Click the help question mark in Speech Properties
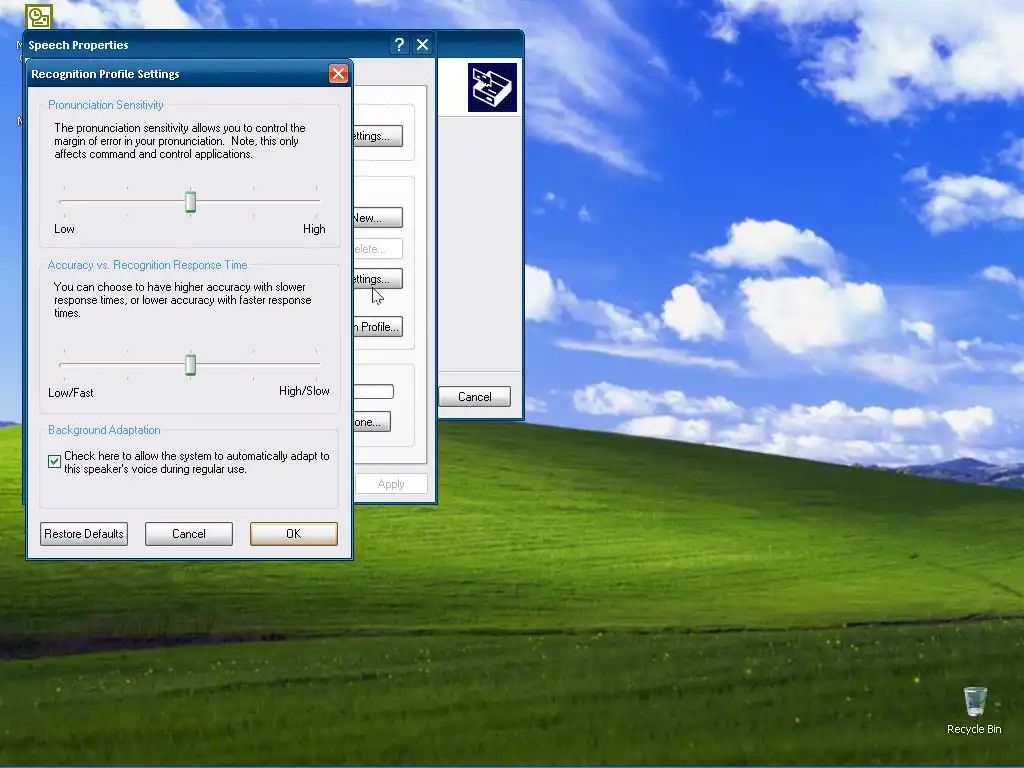Screen dimensions: 1024x768 pyautogui.click(x=399, y=44)
